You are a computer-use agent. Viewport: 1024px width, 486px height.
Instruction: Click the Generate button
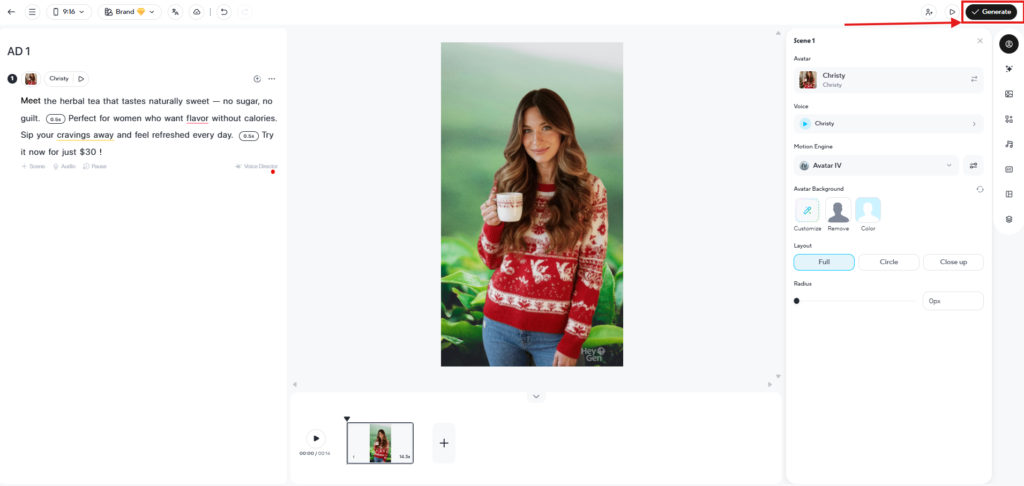click(991, 12)
